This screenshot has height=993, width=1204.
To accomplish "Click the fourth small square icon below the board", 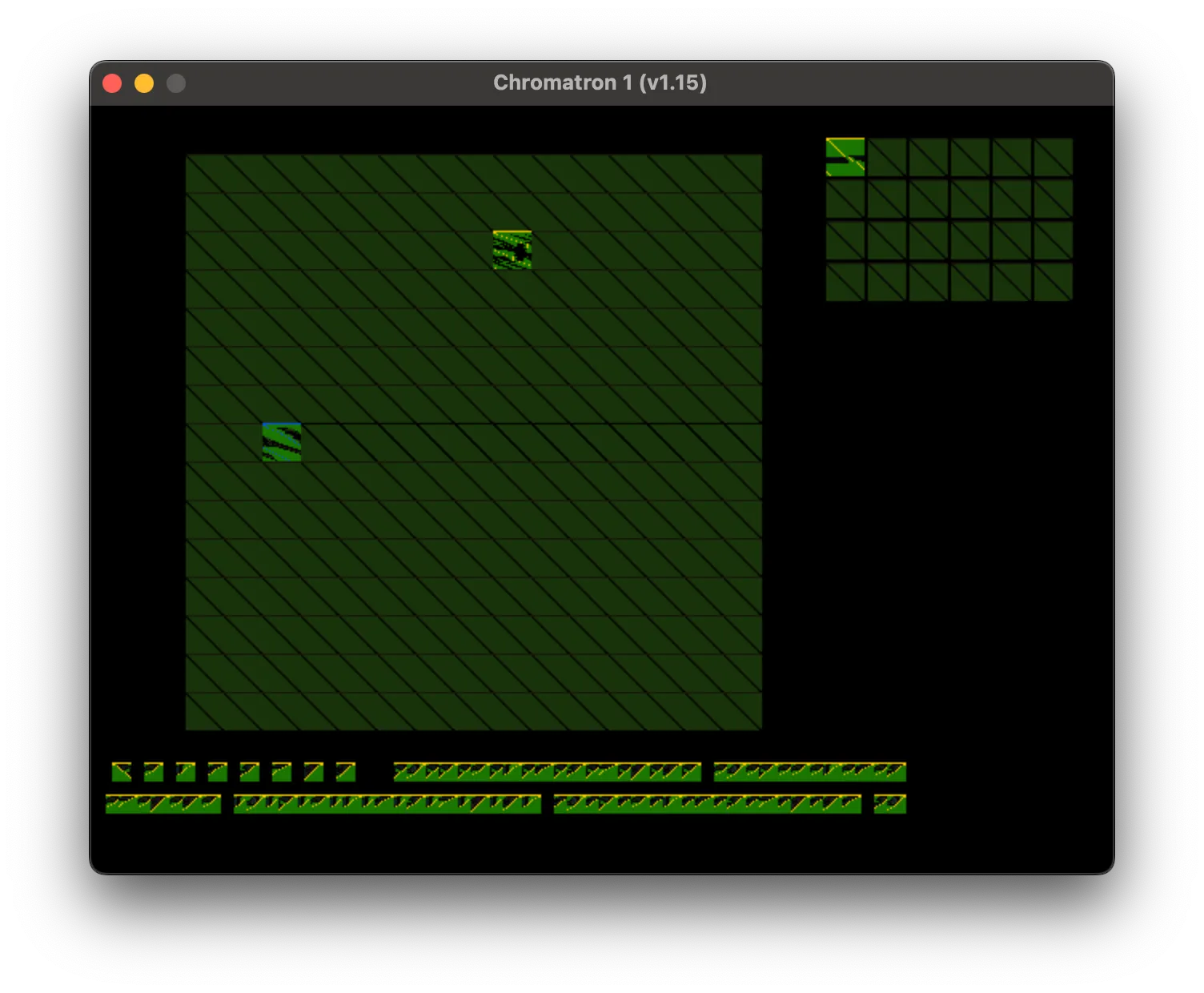I will 218,771.
